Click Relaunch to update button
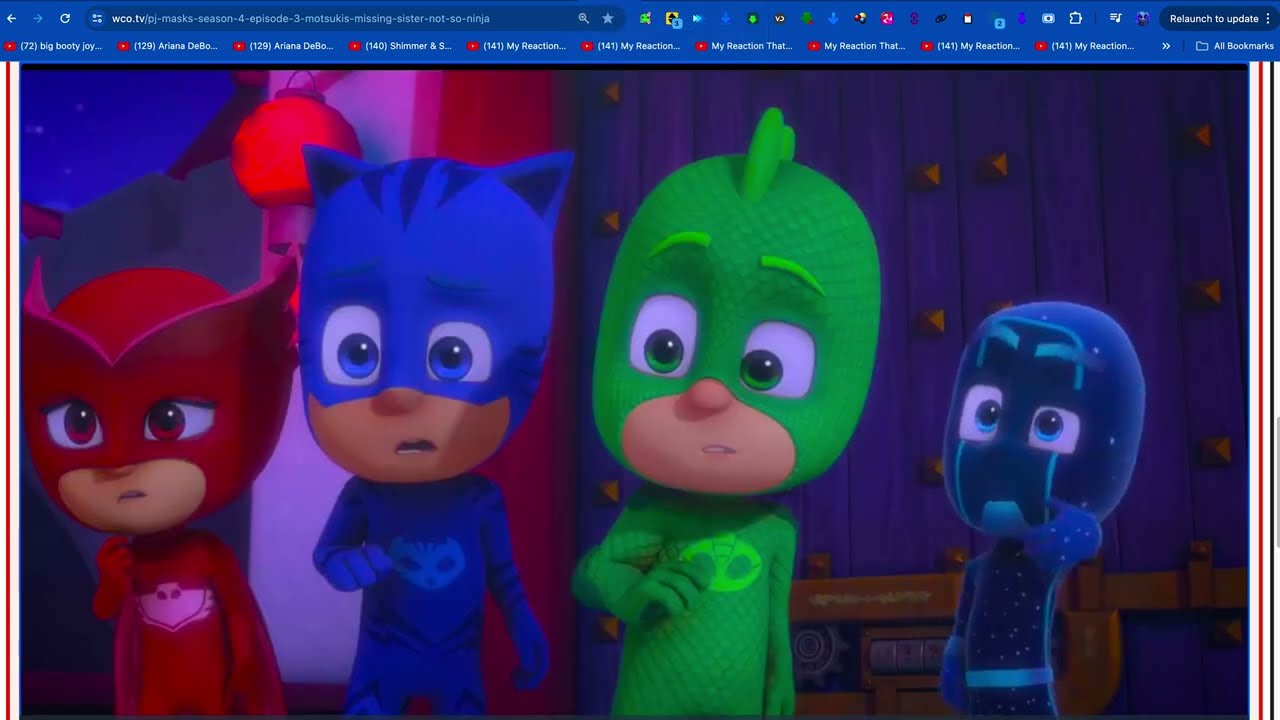 click(1213, 18)
